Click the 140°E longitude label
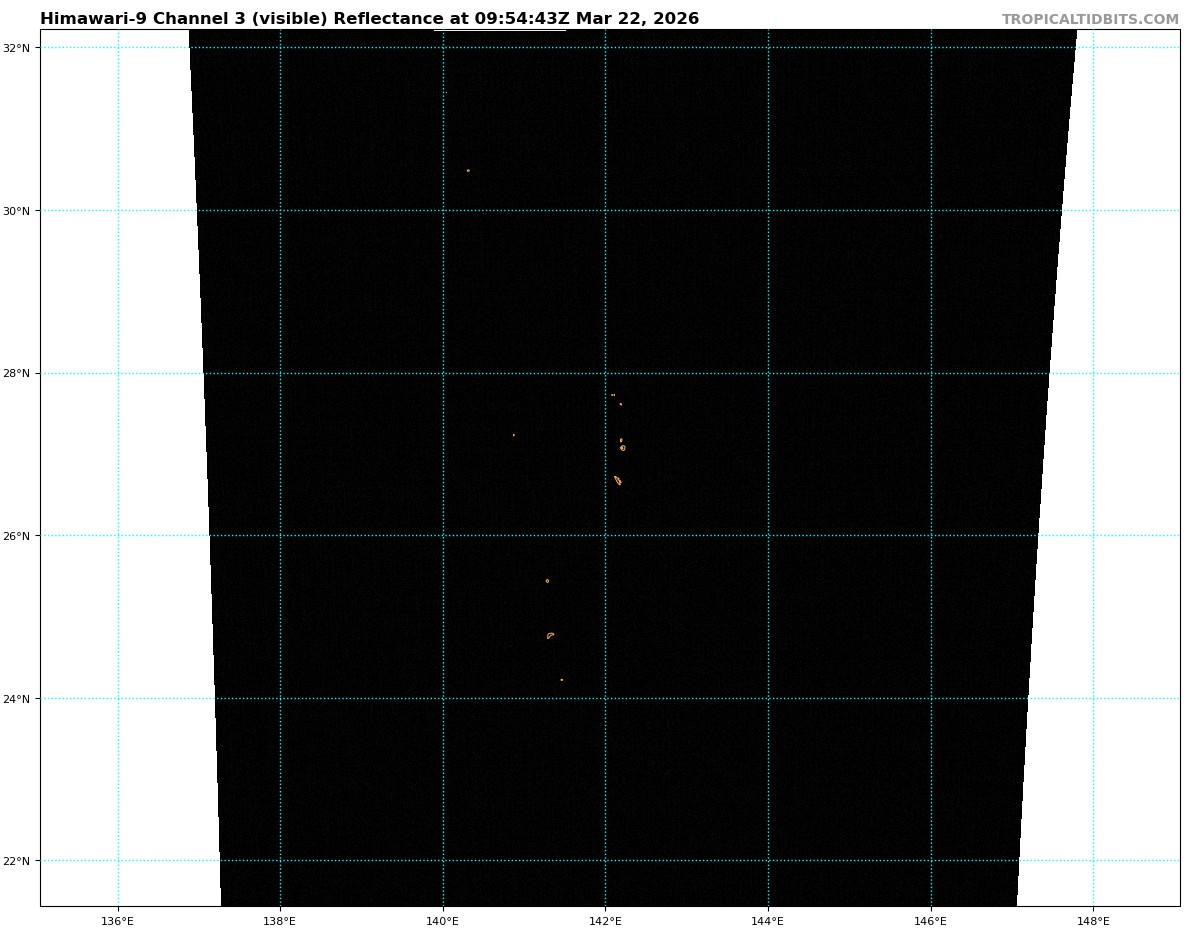Image resolution: width=1200 pixels, height=929 pixels. [x=443, y=920]
